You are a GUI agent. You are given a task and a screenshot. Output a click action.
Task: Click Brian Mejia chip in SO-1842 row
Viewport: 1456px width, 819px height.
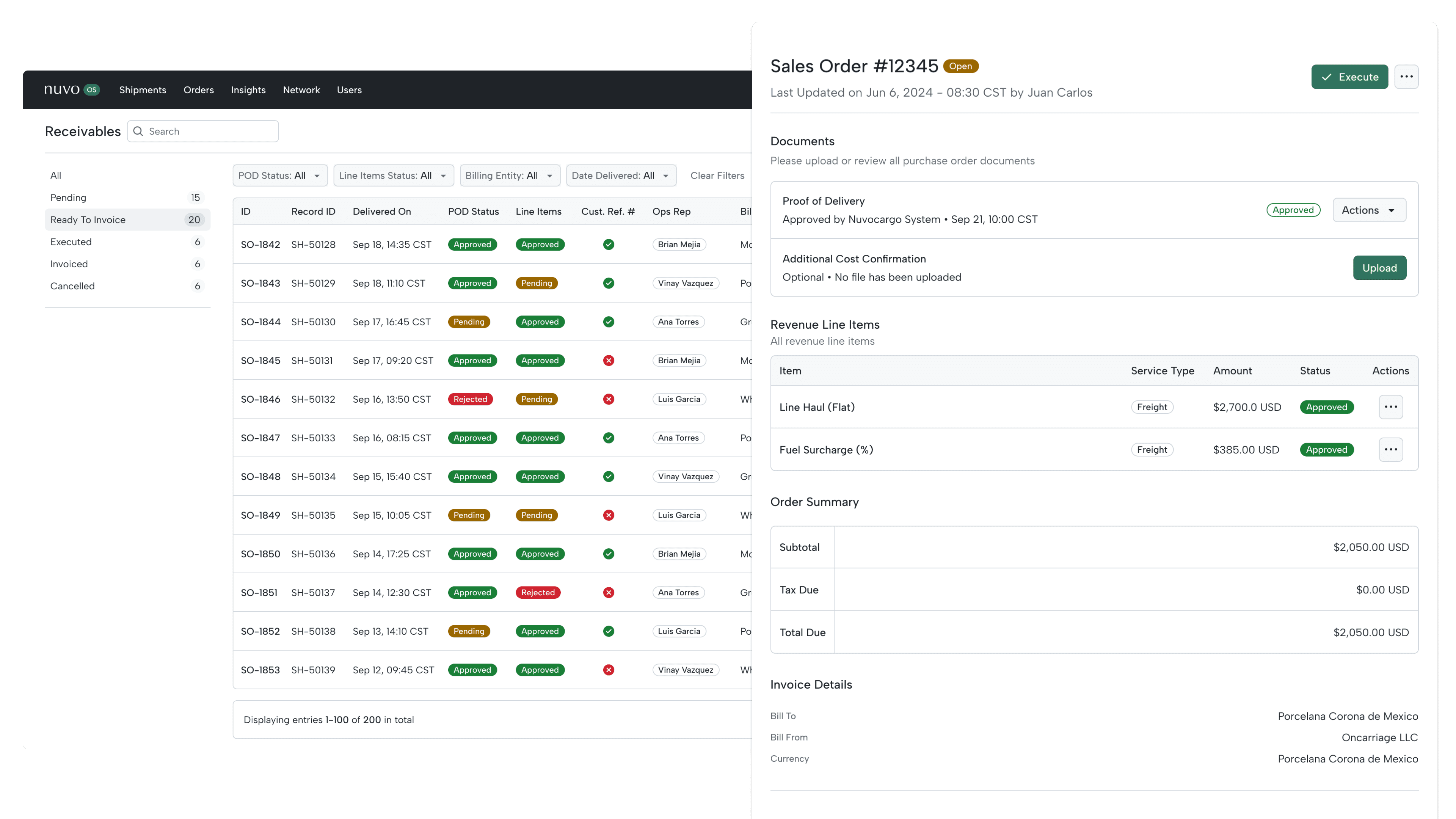coord(679,244)
